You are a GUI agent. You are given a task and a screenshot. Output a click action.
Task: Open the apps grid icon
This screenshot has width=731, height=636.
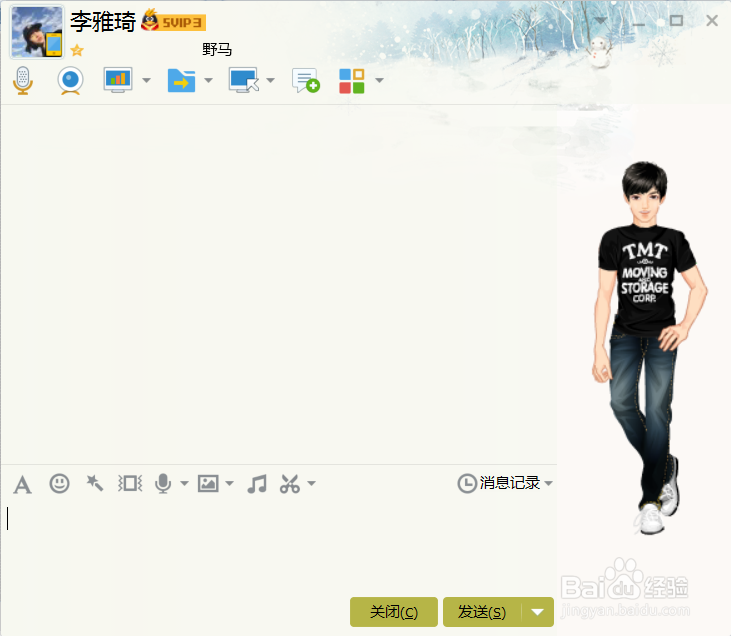(352, 81)
